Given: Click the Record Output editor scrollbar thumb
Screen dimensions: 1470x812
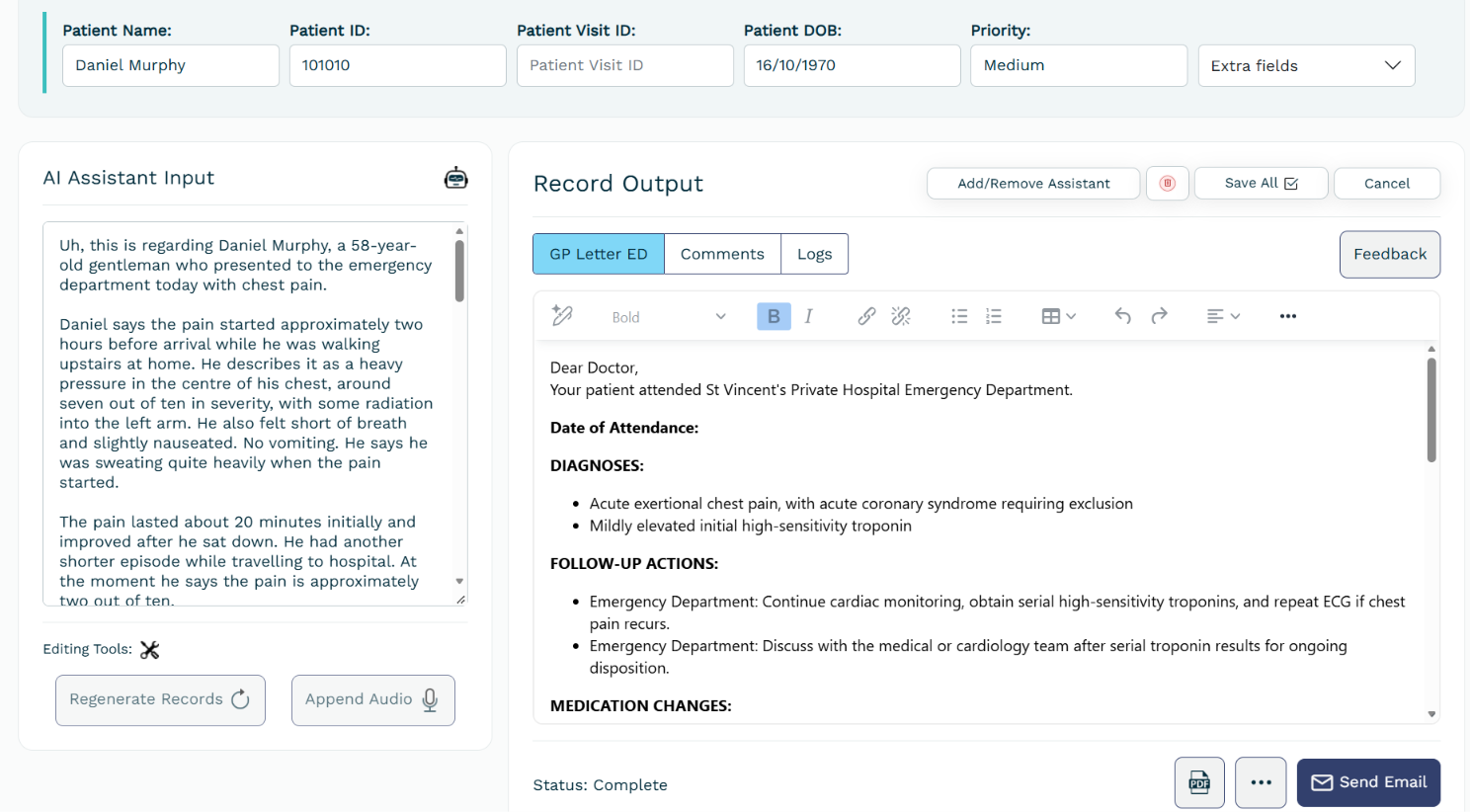Looking at the screenshot, I should pyautogui.click(x=1431, y=409).
